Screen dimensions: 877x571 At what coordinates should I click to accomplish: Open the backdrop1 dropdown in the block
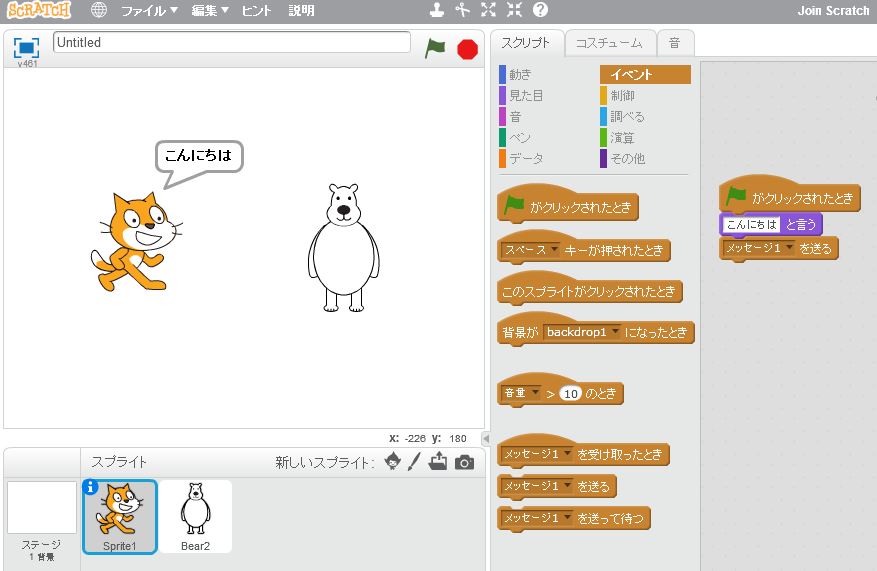point(614,332)
